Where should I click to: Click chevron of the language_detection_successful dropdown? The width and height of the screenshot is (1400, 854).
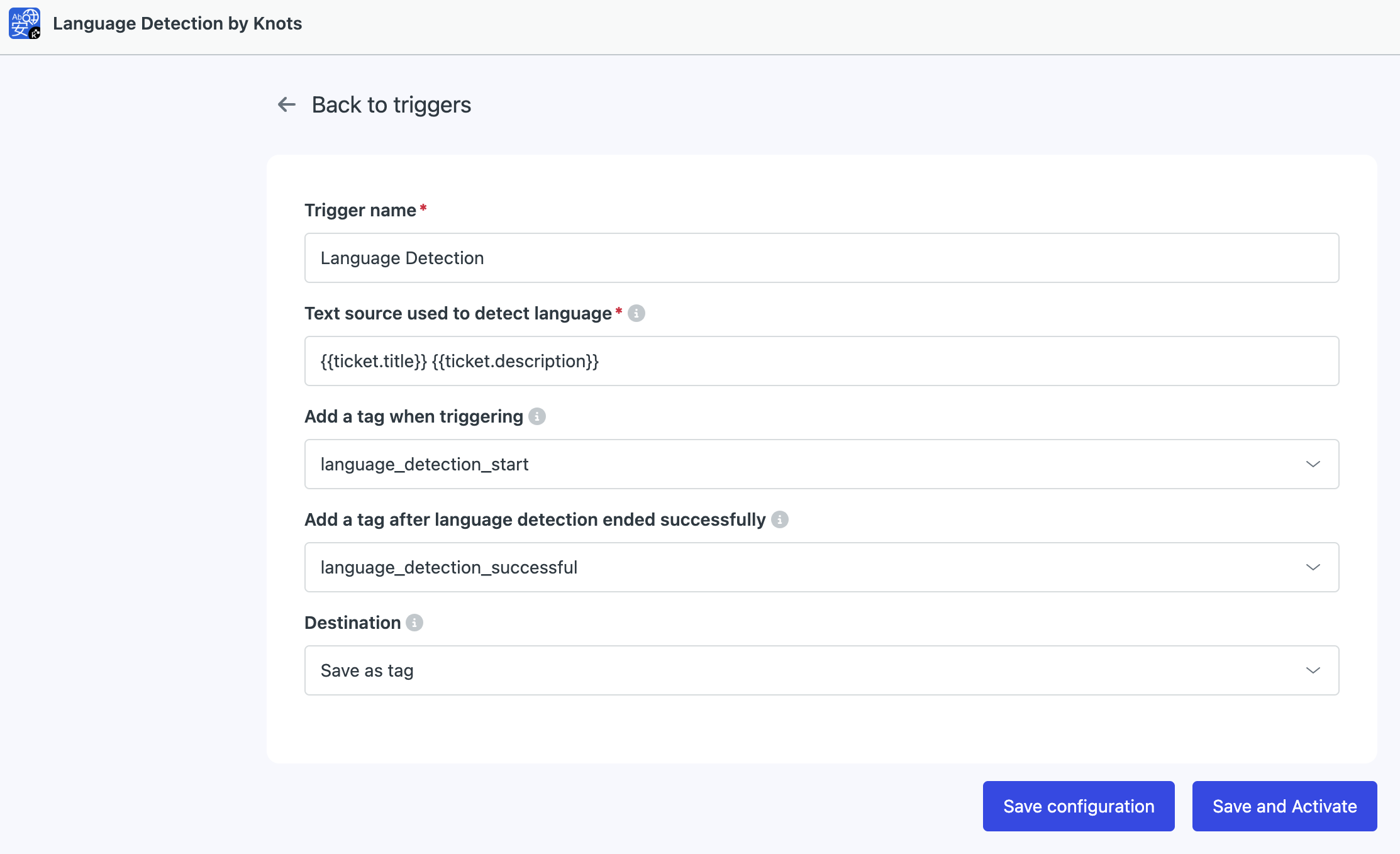pyautogui.click(x=1313, y=567)
